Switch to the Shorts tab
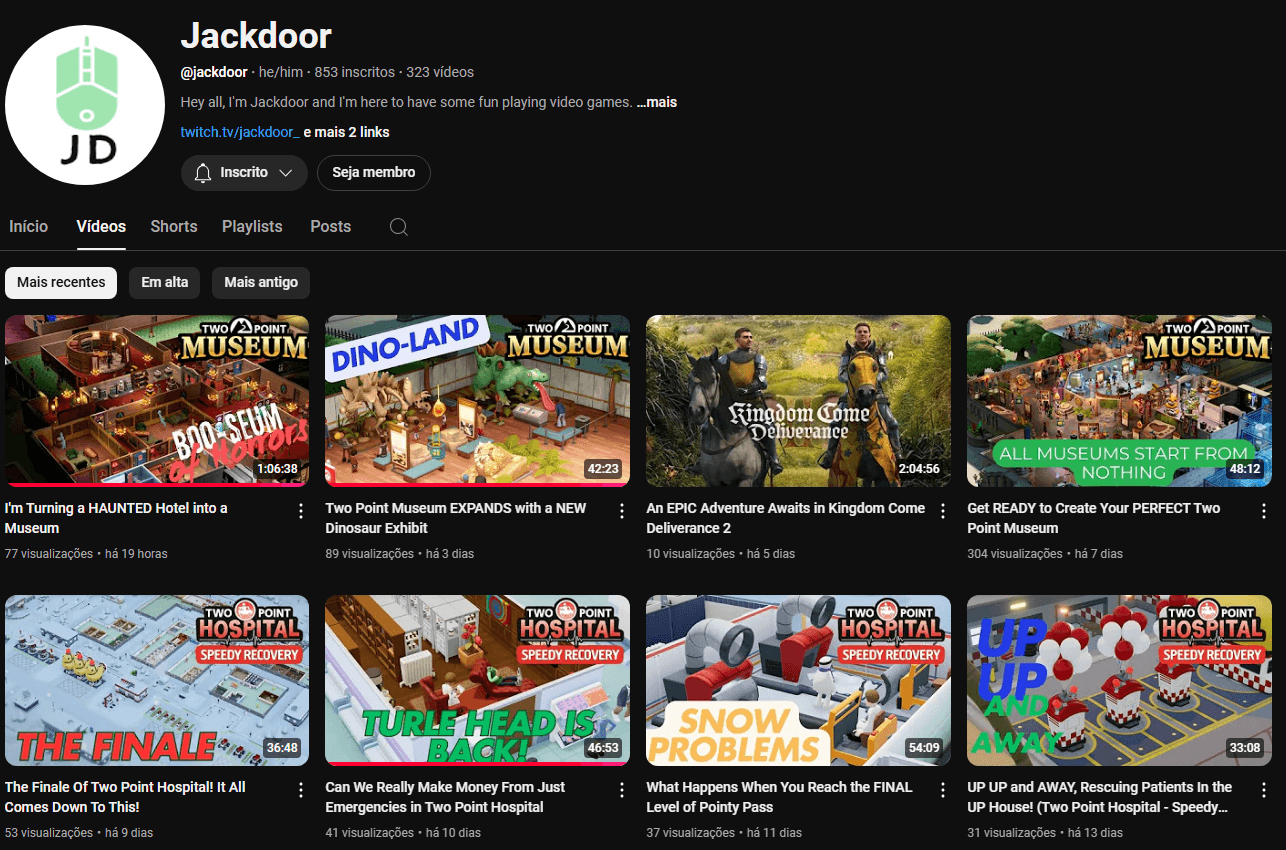 click(x=174, y=227)
